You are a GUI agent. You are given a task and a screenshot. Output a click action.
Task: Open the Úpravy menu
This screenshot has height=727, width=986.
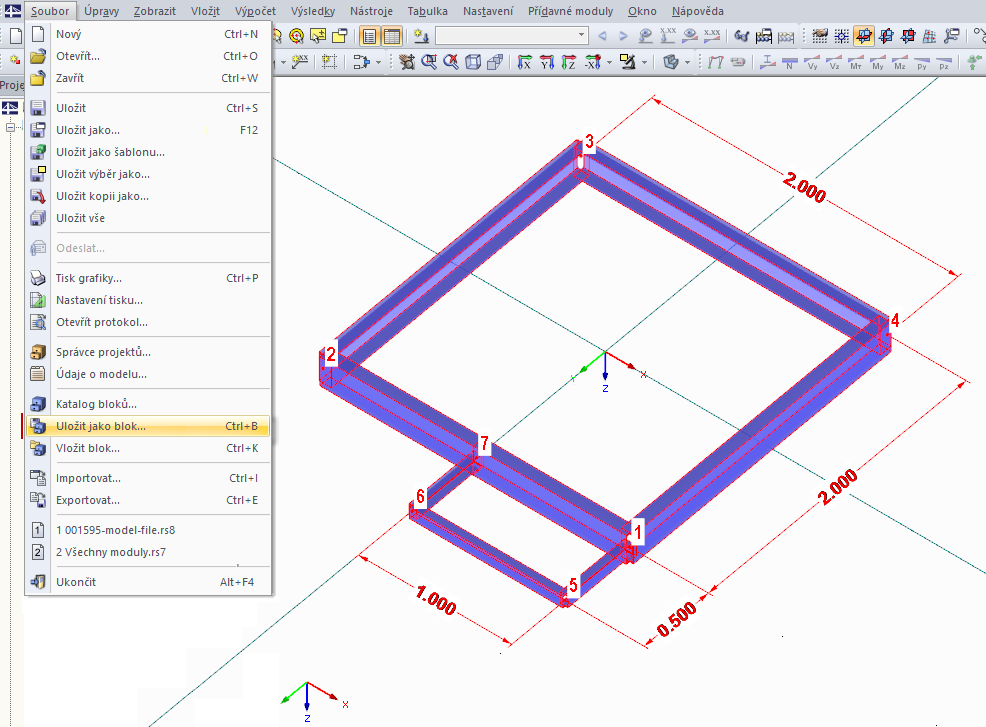tap(101, 11)
